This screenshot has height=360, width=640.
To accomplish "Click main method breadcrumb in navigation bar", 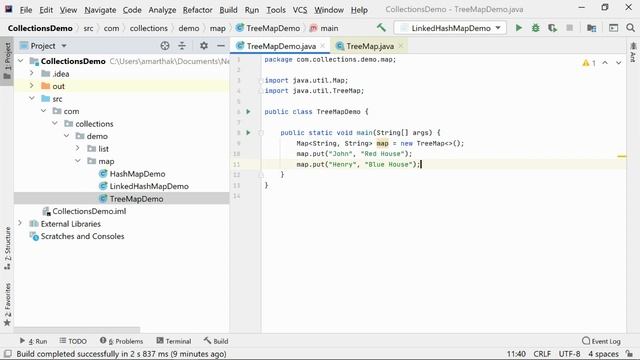I will click(x=324, y=28).
